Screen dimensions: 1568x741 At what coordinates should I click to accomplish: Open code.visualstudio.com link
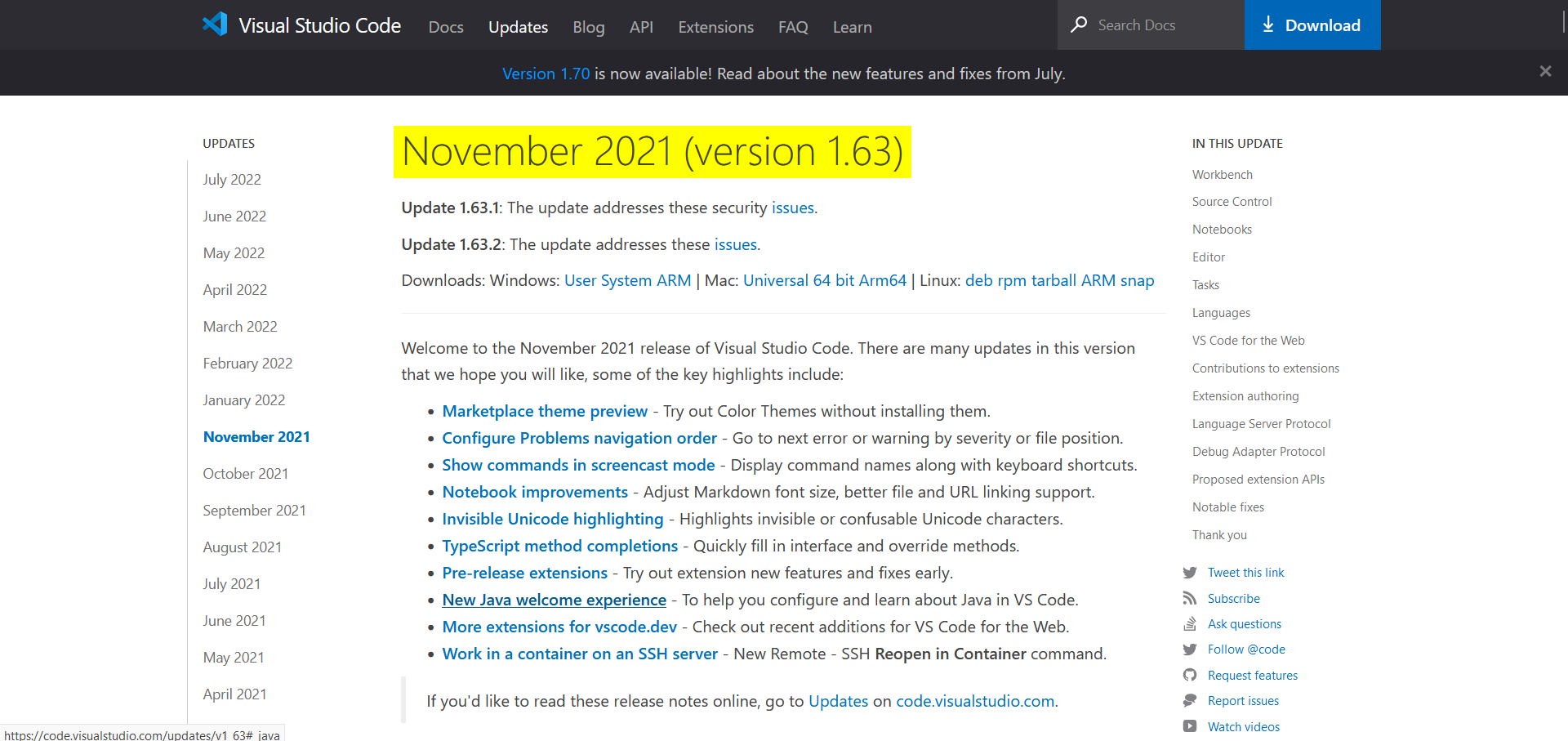975,701
